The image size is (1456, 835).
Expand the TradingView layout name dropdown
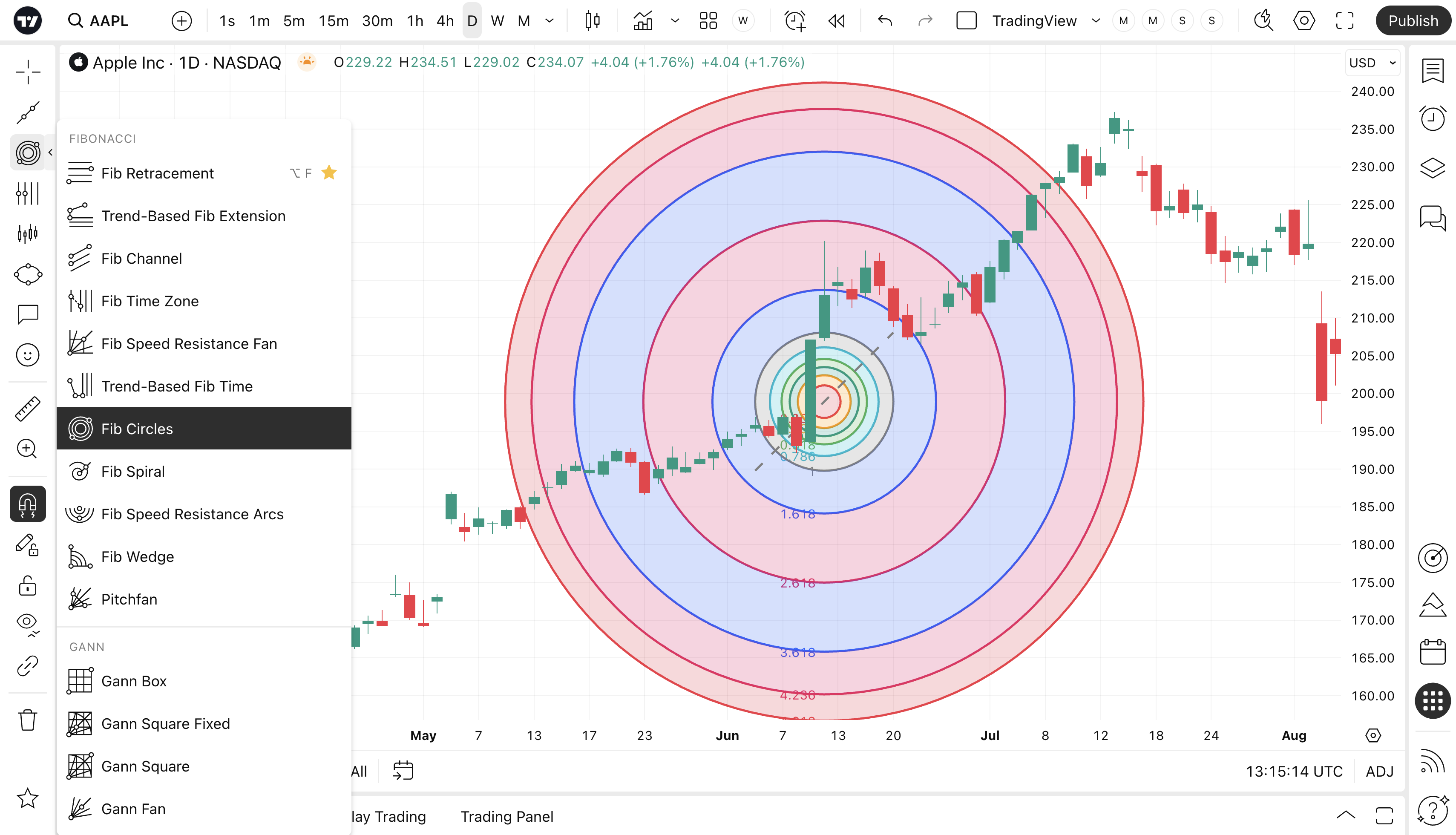click(1096, 21)
